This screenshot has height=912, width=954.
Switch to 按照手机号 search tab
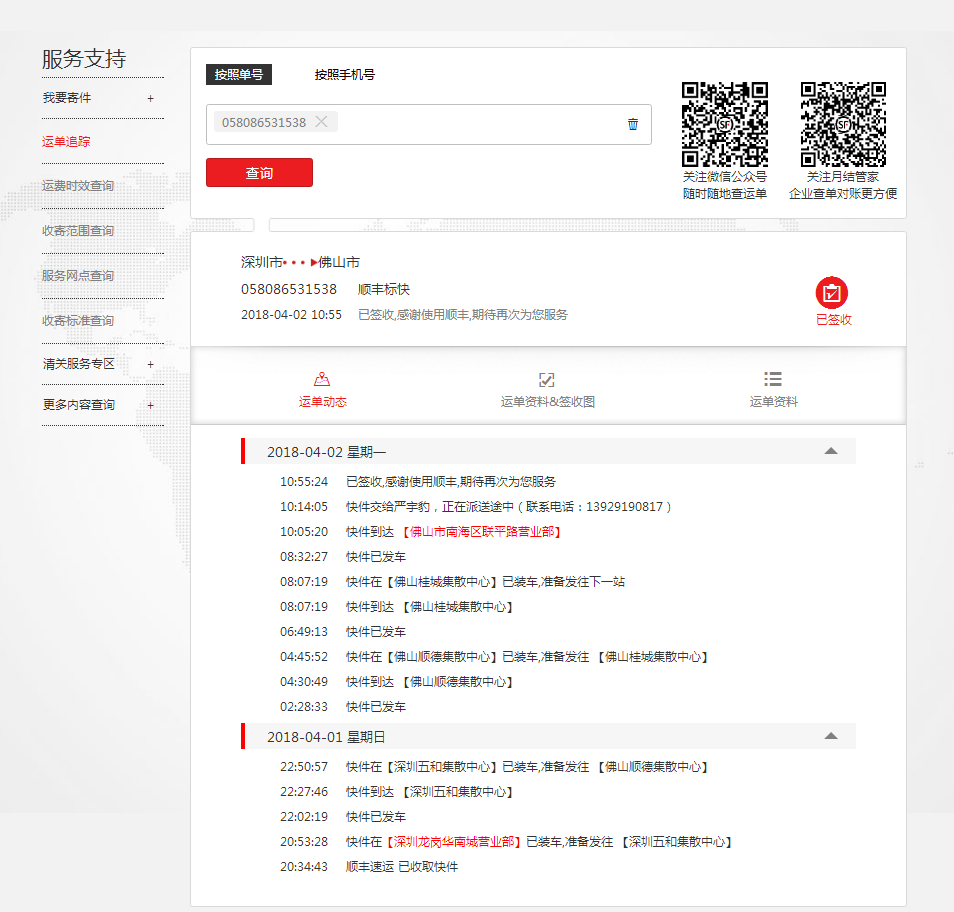pos(344,74)
